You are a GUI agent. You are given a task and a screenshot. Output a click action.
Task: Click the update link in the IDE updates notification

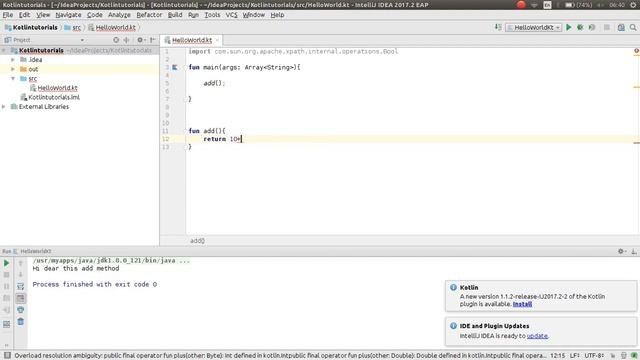pos(537,336)
